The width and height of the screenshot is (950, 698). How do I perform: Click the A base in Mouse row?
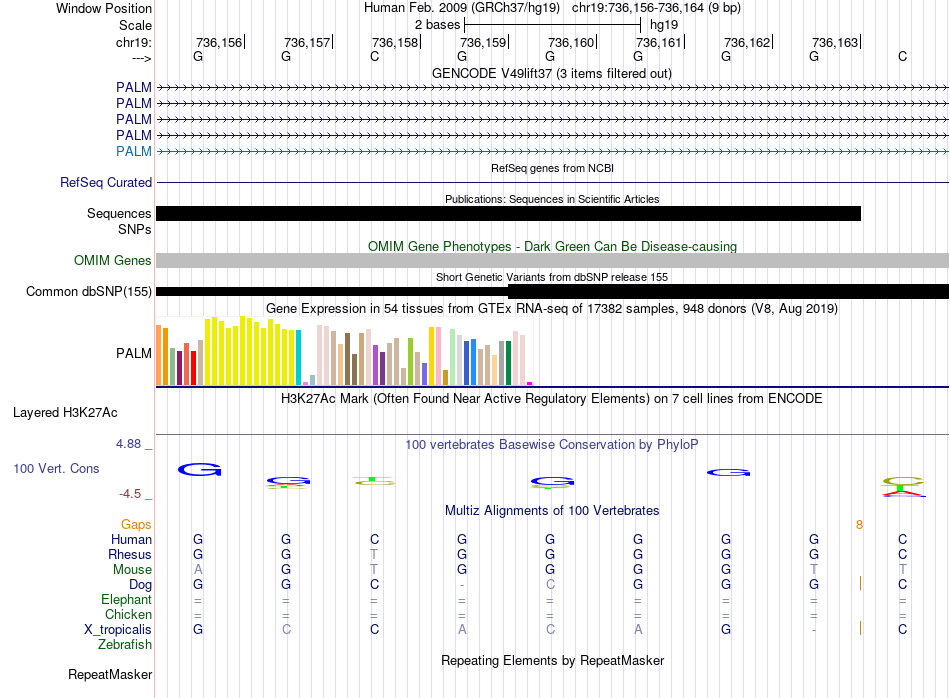pos(198,570)
